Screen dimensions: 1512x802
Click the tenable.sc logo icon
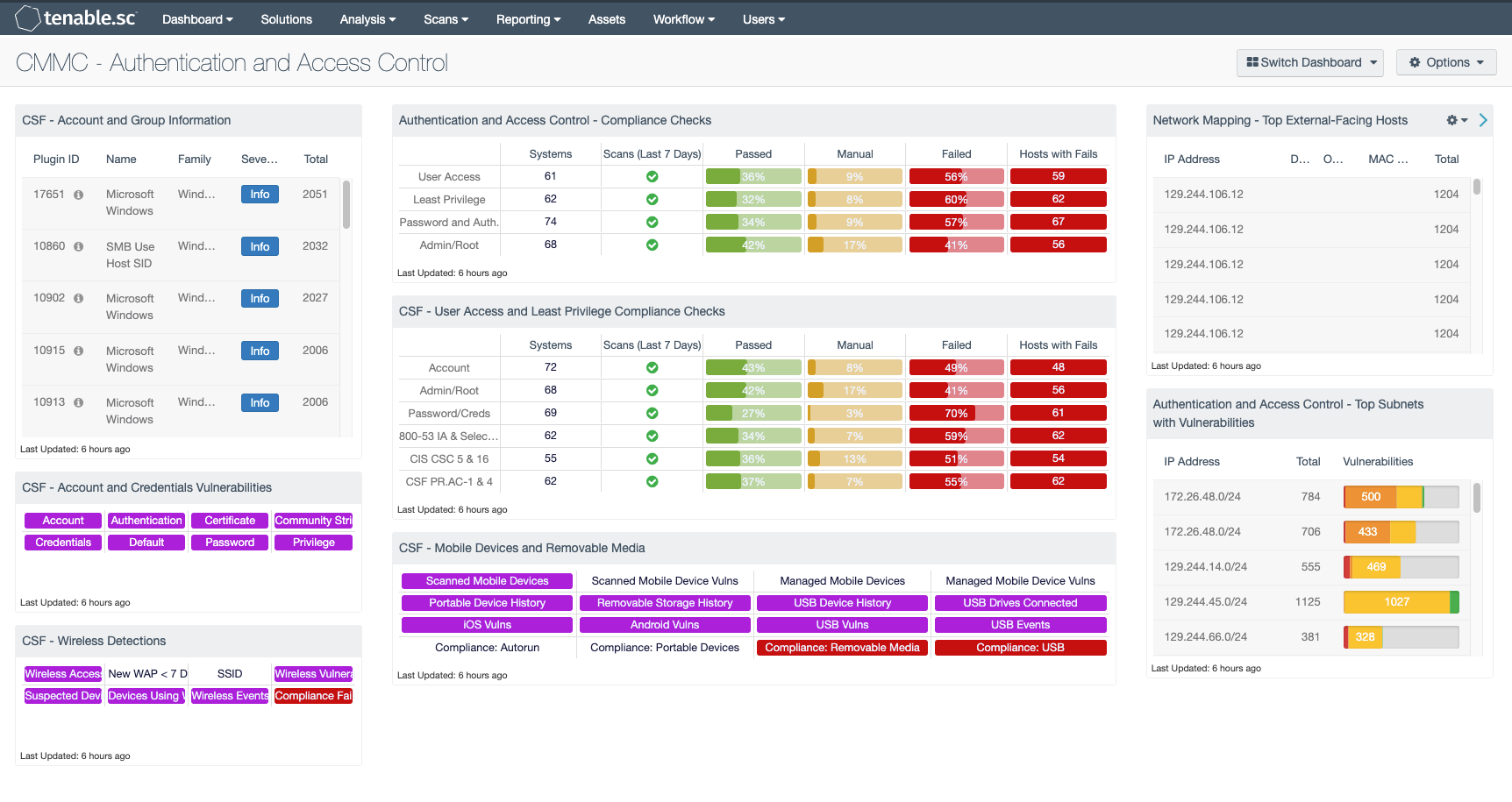[29, 18]
